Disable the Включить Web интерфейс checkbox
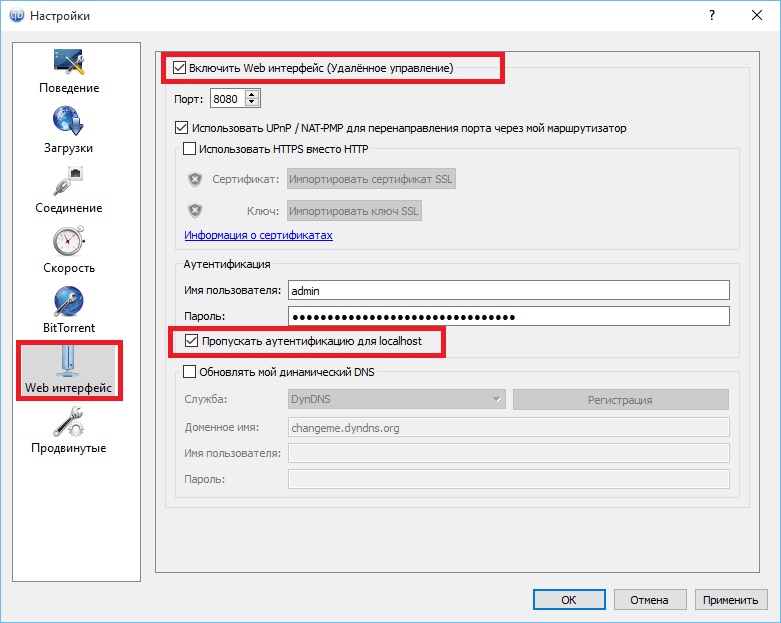Screen dimensions: 781x623 click(x=180, y=68)
